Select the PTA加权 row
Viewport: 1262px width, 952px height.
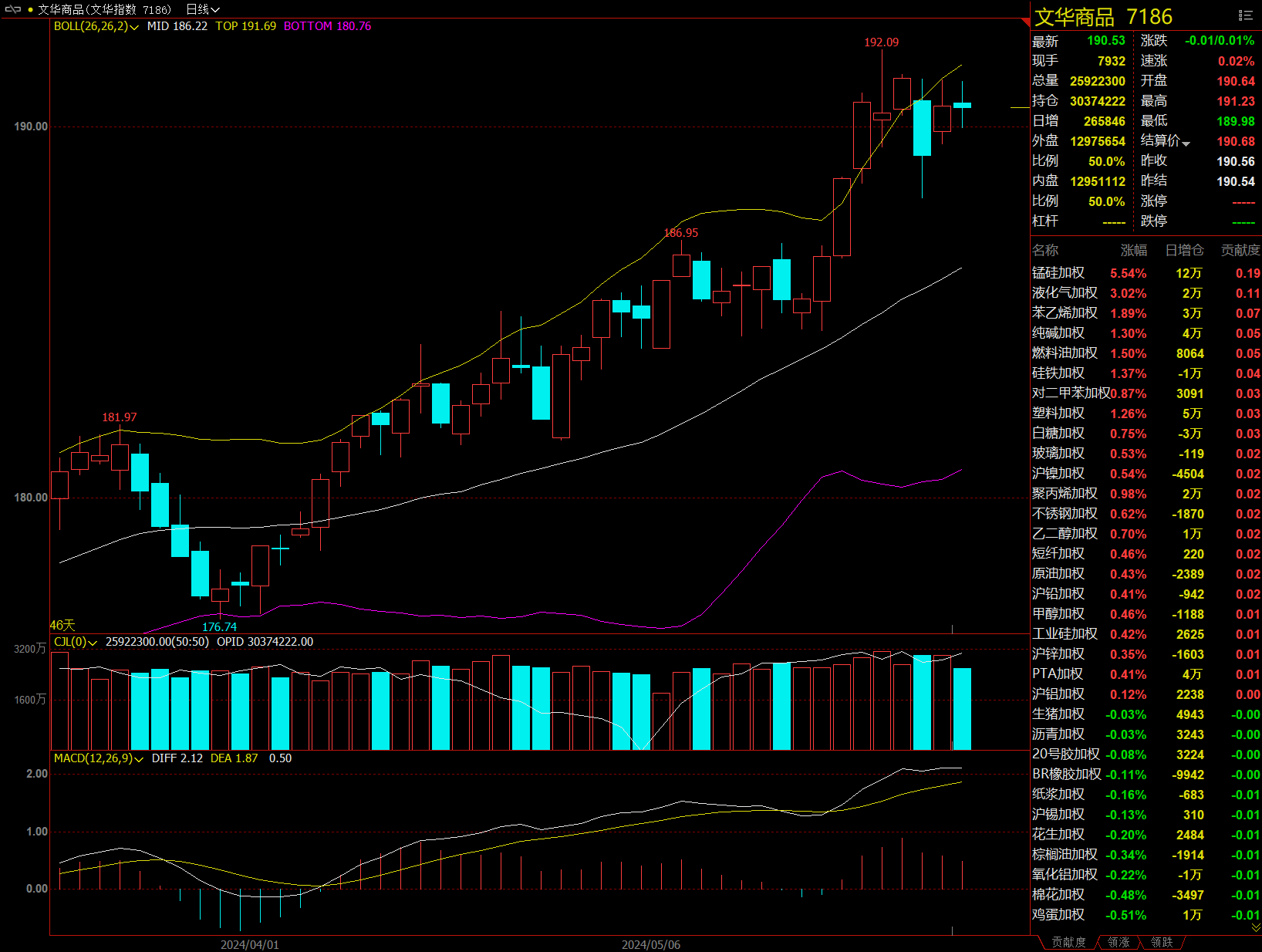point(1146,674)
